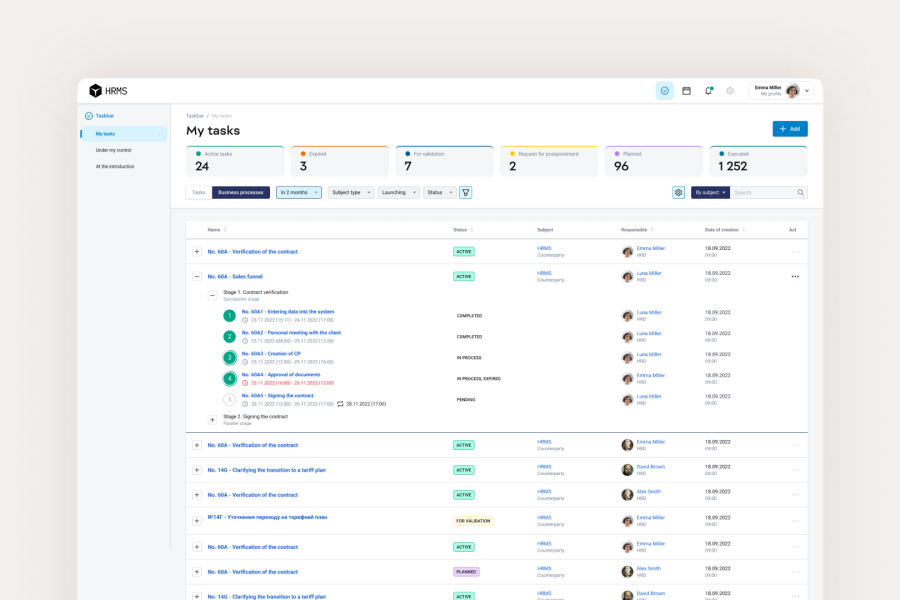Open the By subject dropdown

710,192
